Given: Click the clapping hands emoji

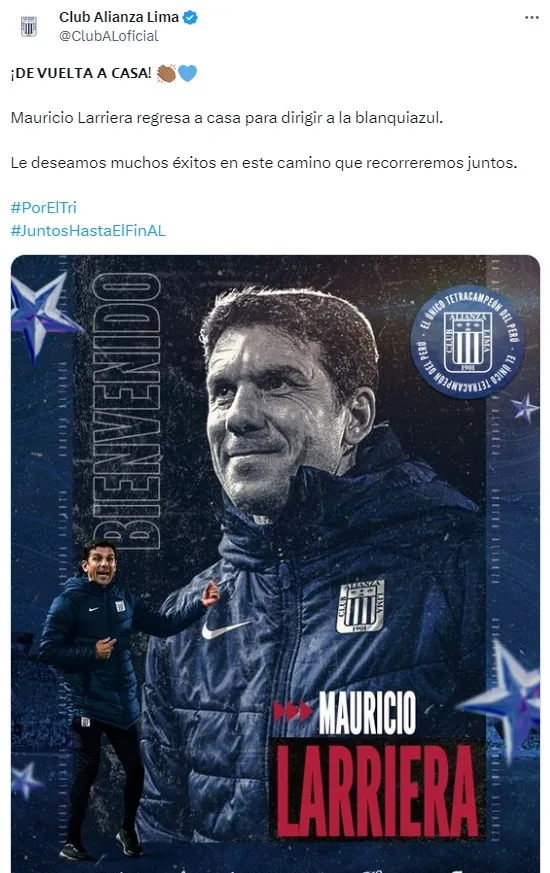Looking at the screenshot, I should (166, 73).
